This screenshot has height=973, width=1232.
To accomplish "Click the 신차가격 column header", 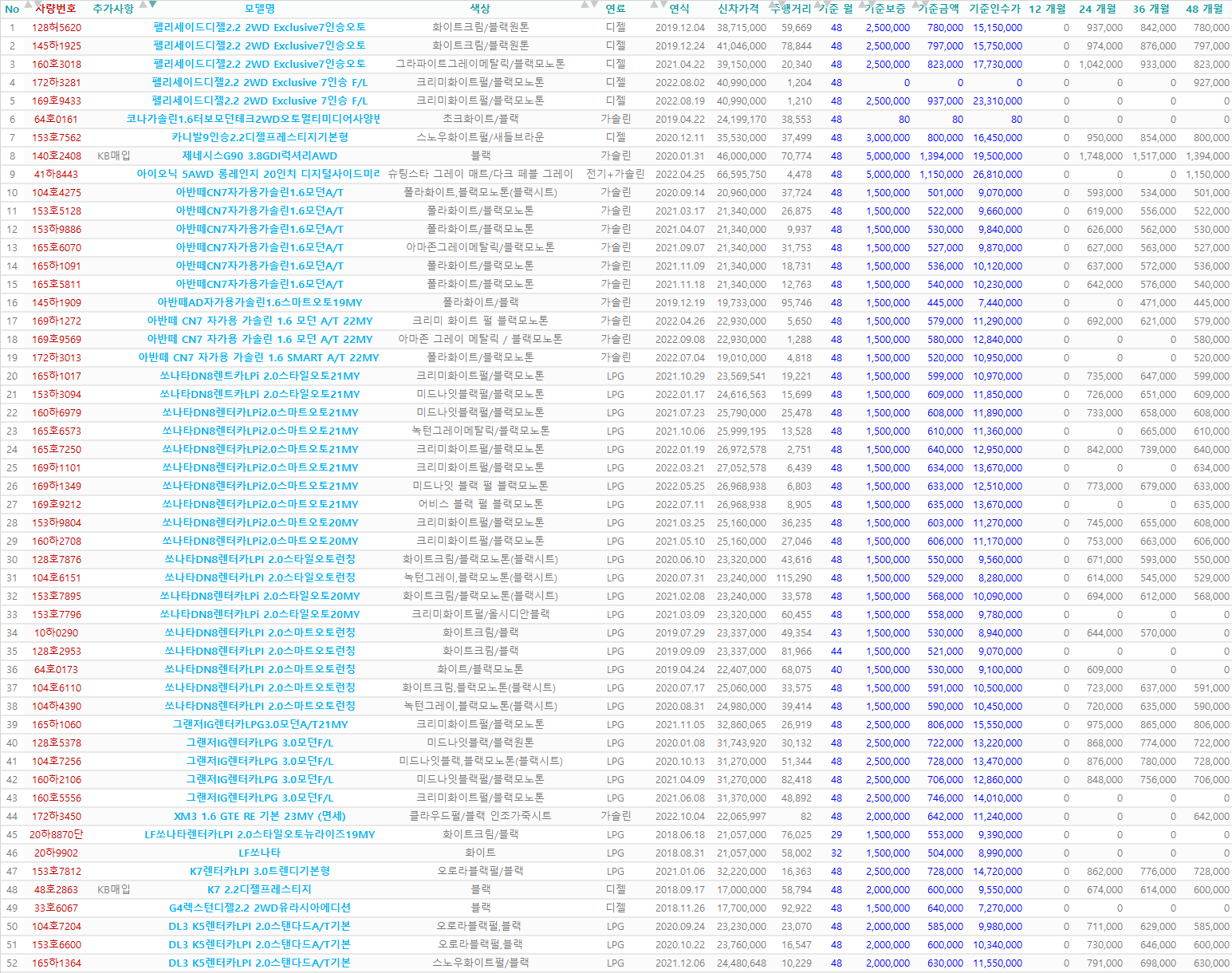I will (738, 9).
